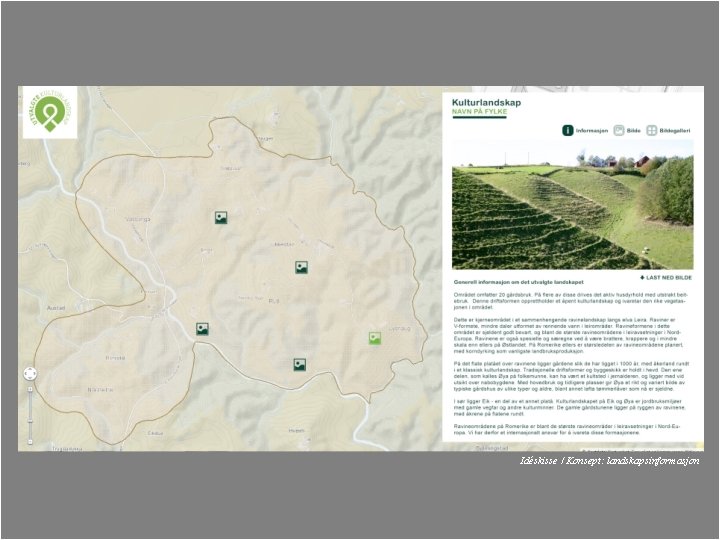Pan the map right with the compass arrow
The width and height of the screenshot is (720, 540).
click(x=35, y=374)
